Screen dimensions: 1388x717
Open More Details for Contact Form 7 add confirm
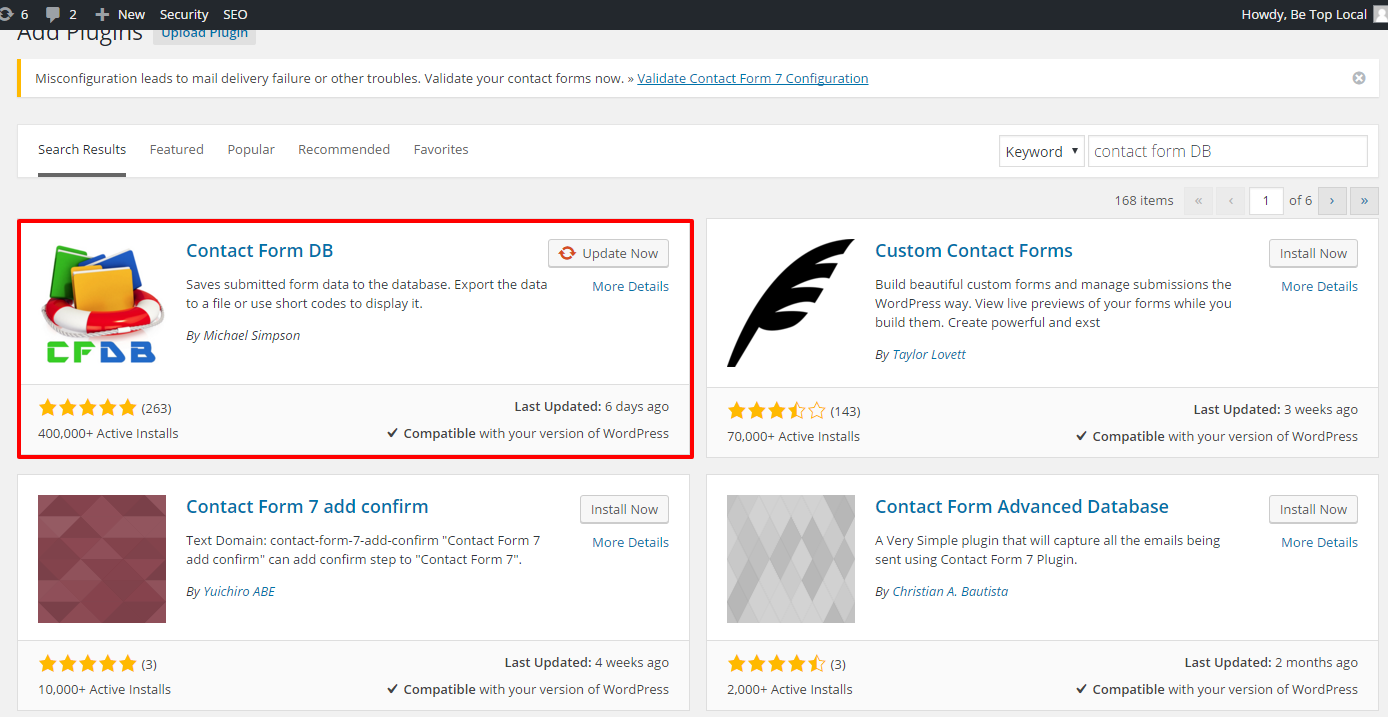point(630,542)
